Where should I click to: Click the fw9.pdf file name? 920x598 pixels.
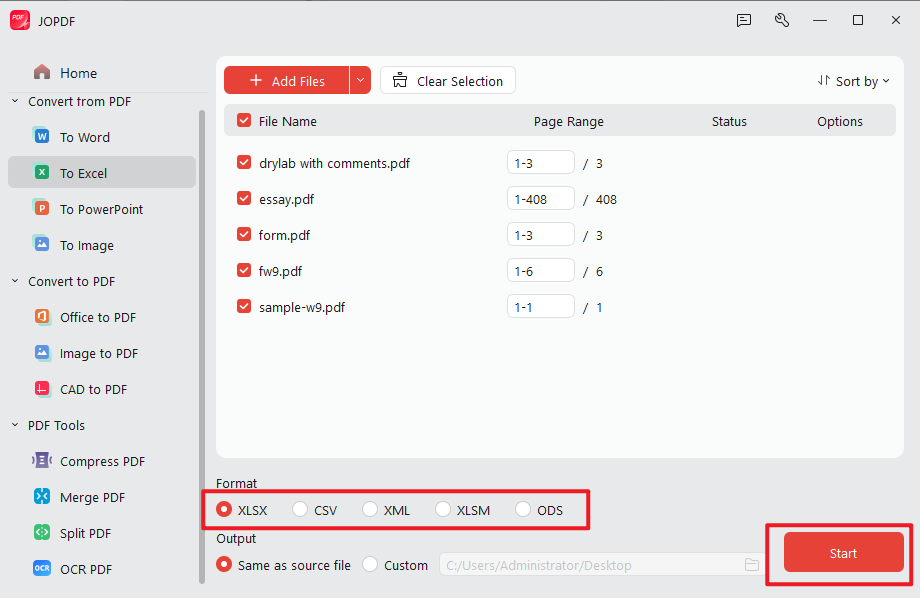(x=280, y=271)
